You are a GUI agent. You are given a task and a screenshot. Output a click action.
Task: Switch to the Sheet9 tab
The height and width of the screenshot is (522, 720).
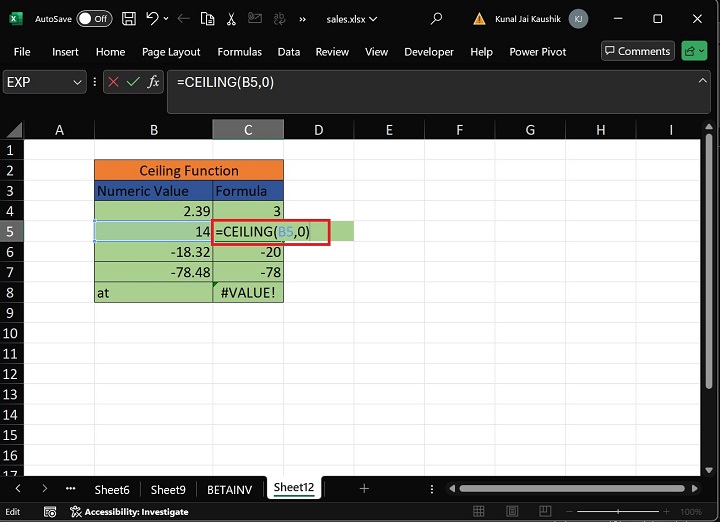[168, 490]
